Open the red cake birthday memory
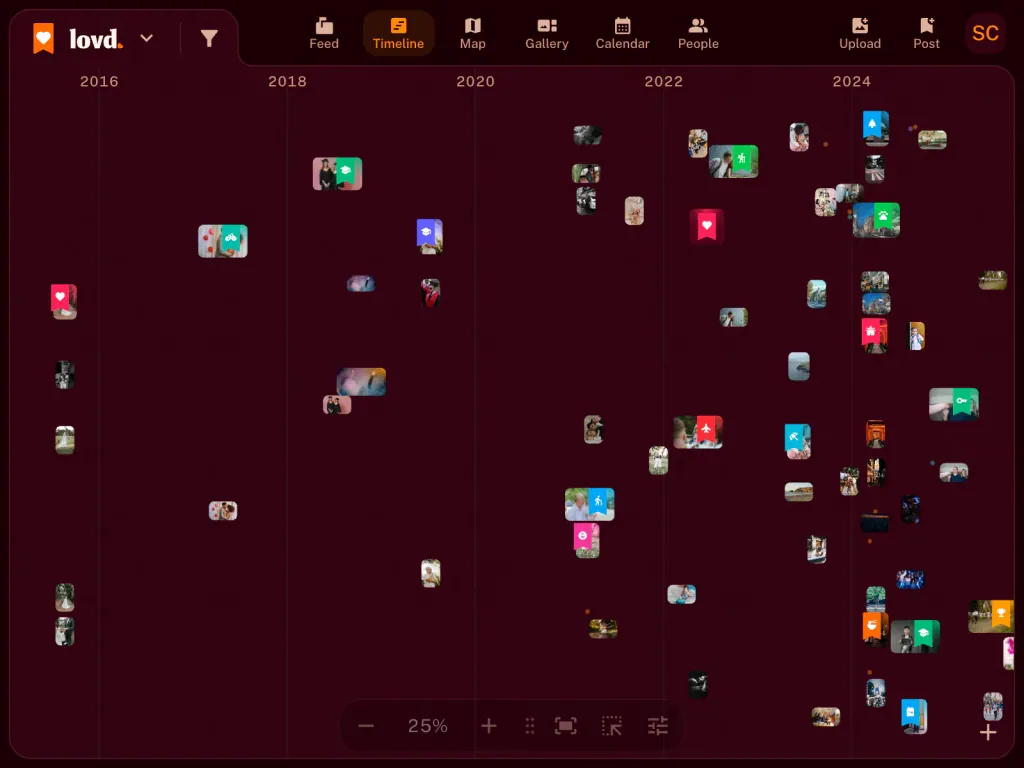 [874, 335]
